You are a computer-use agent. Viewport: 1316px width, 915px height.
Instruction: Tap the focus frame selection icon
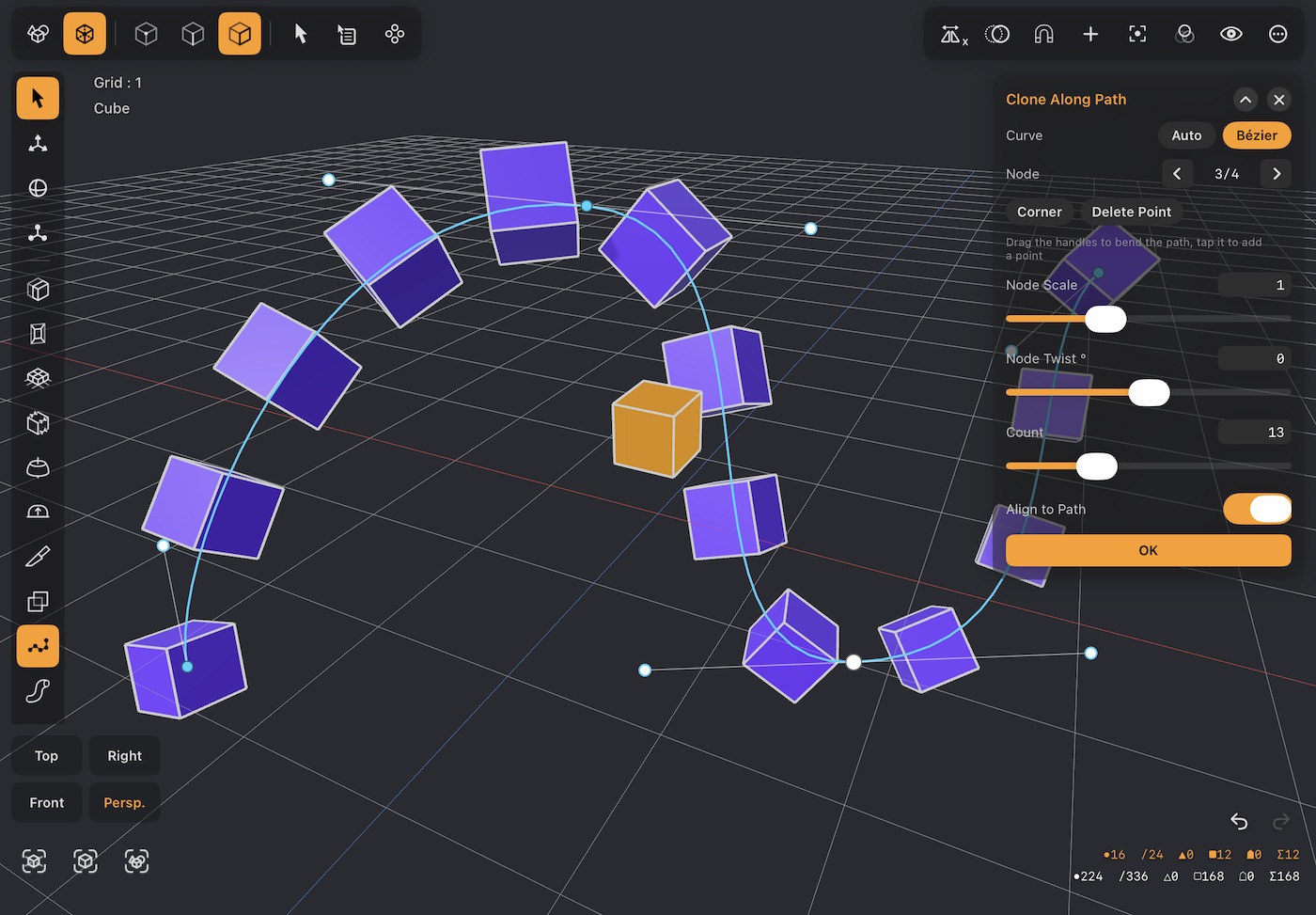(x=1137, y=34)
